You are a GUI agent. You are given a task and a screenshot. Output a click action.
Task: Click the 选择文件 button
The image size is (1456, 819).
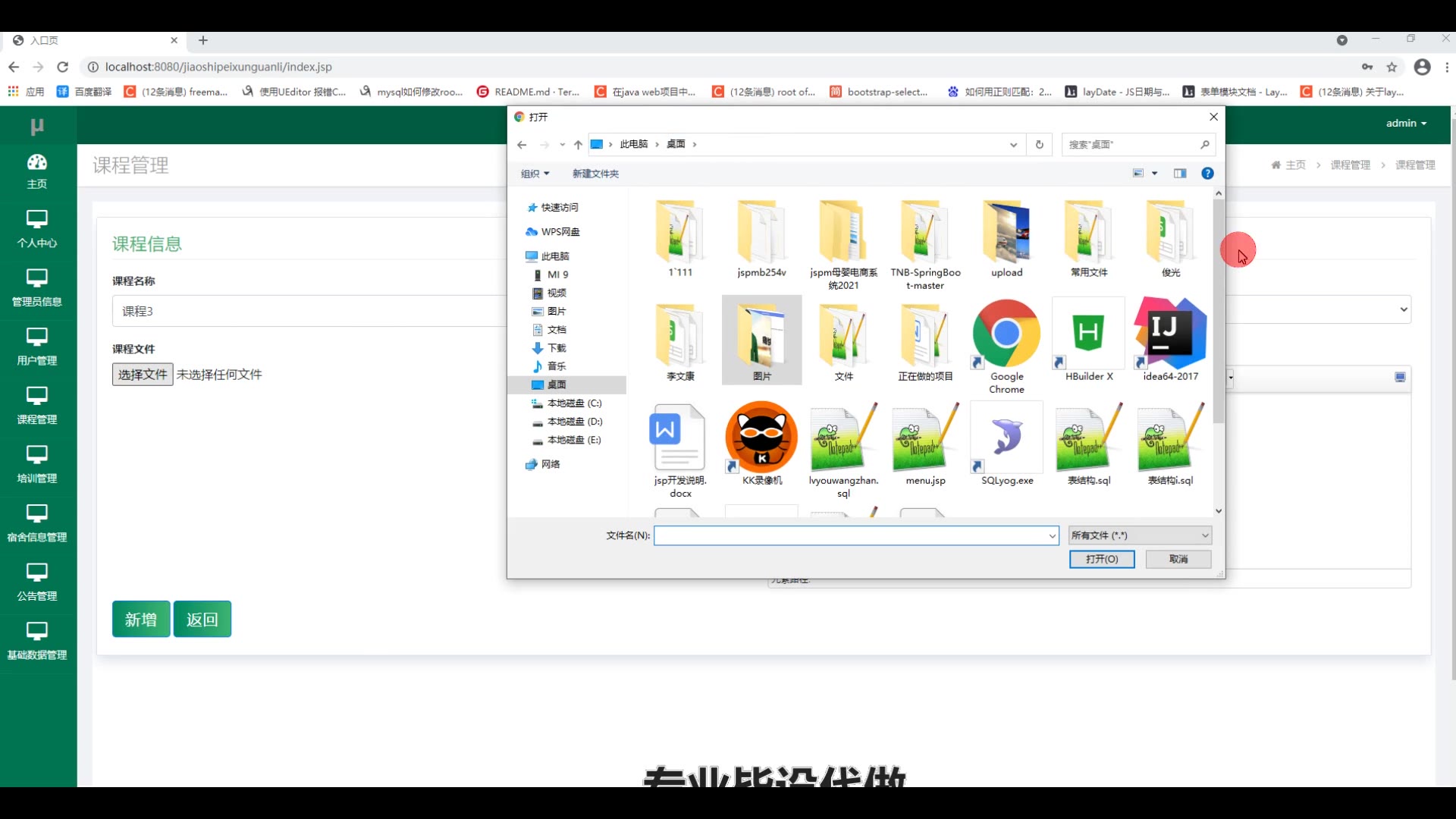click(143, 375)
